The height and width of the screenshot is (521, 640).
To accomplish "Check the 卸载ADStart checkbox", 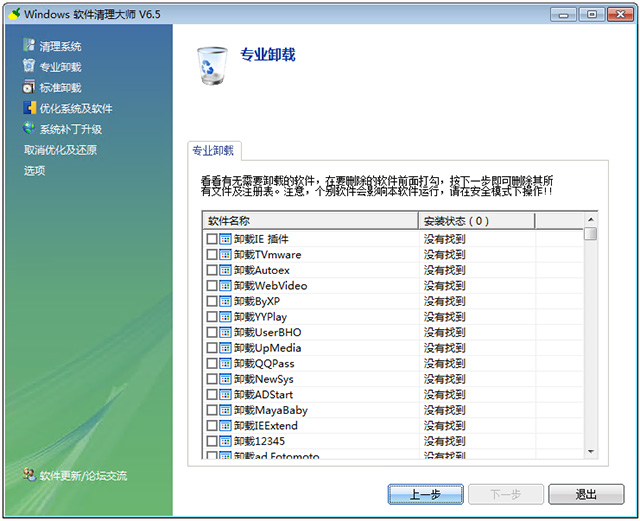I will coord(212,394).
